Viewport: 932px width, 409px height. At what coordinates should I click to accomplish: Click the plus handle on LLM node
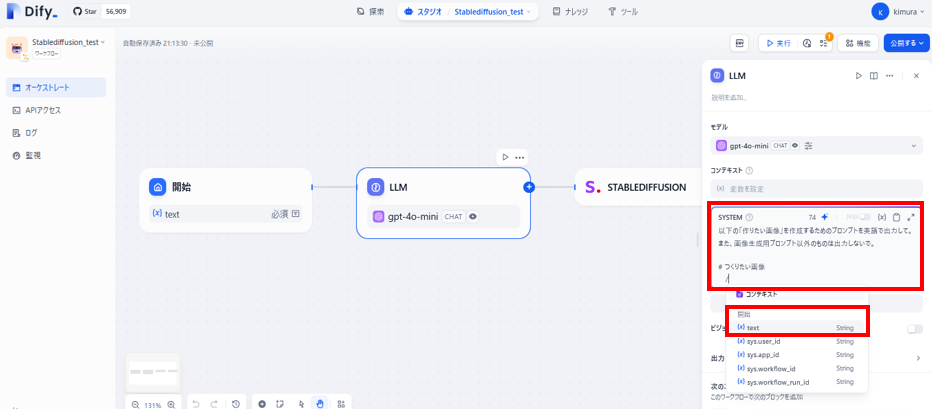(529, 187)
